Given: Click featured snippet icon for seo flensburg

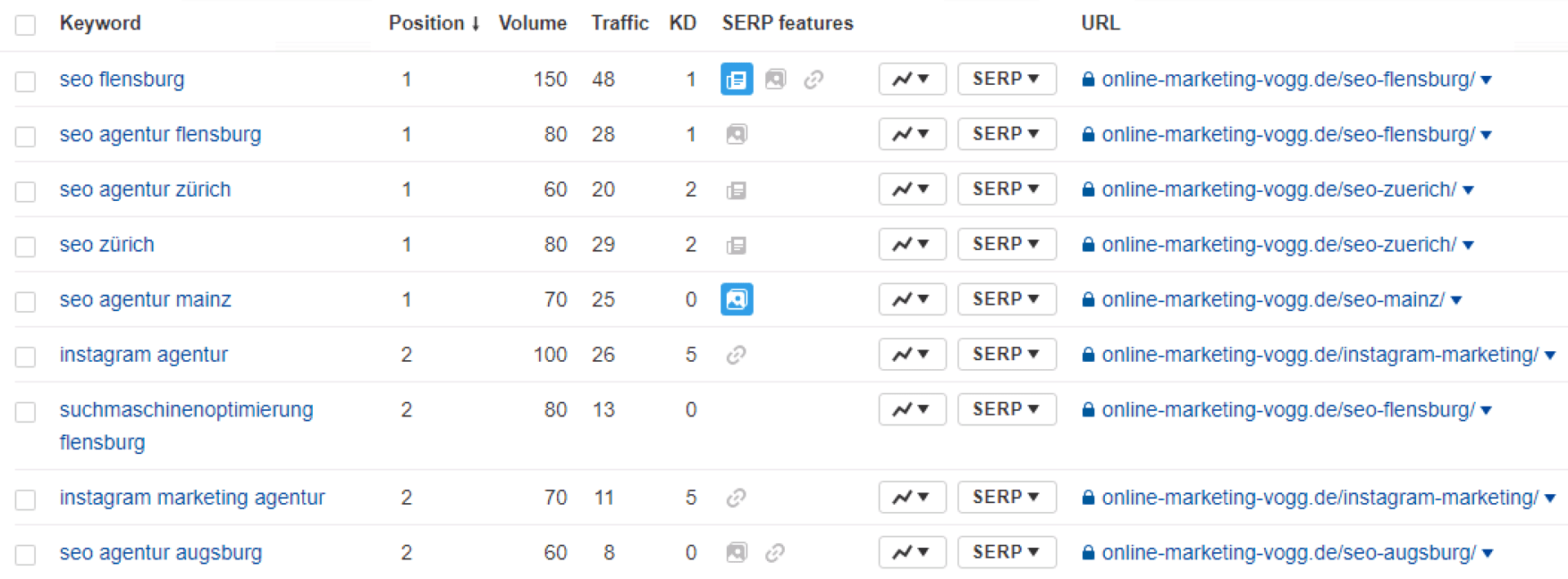Looking at the screenshot, I should click(737, 79).
